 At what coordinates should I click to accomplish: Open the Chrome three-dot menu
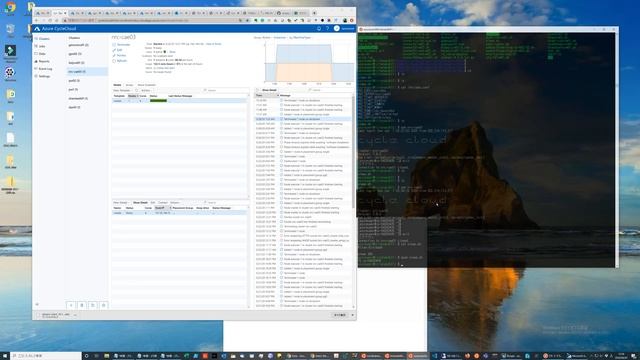click(x=352, y=20)
